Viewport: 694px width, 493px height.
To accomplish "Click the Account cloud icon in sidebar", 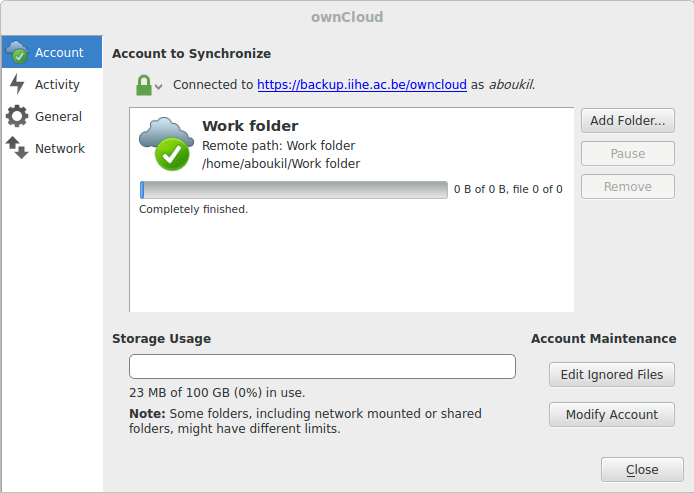I will click(17, 52).
